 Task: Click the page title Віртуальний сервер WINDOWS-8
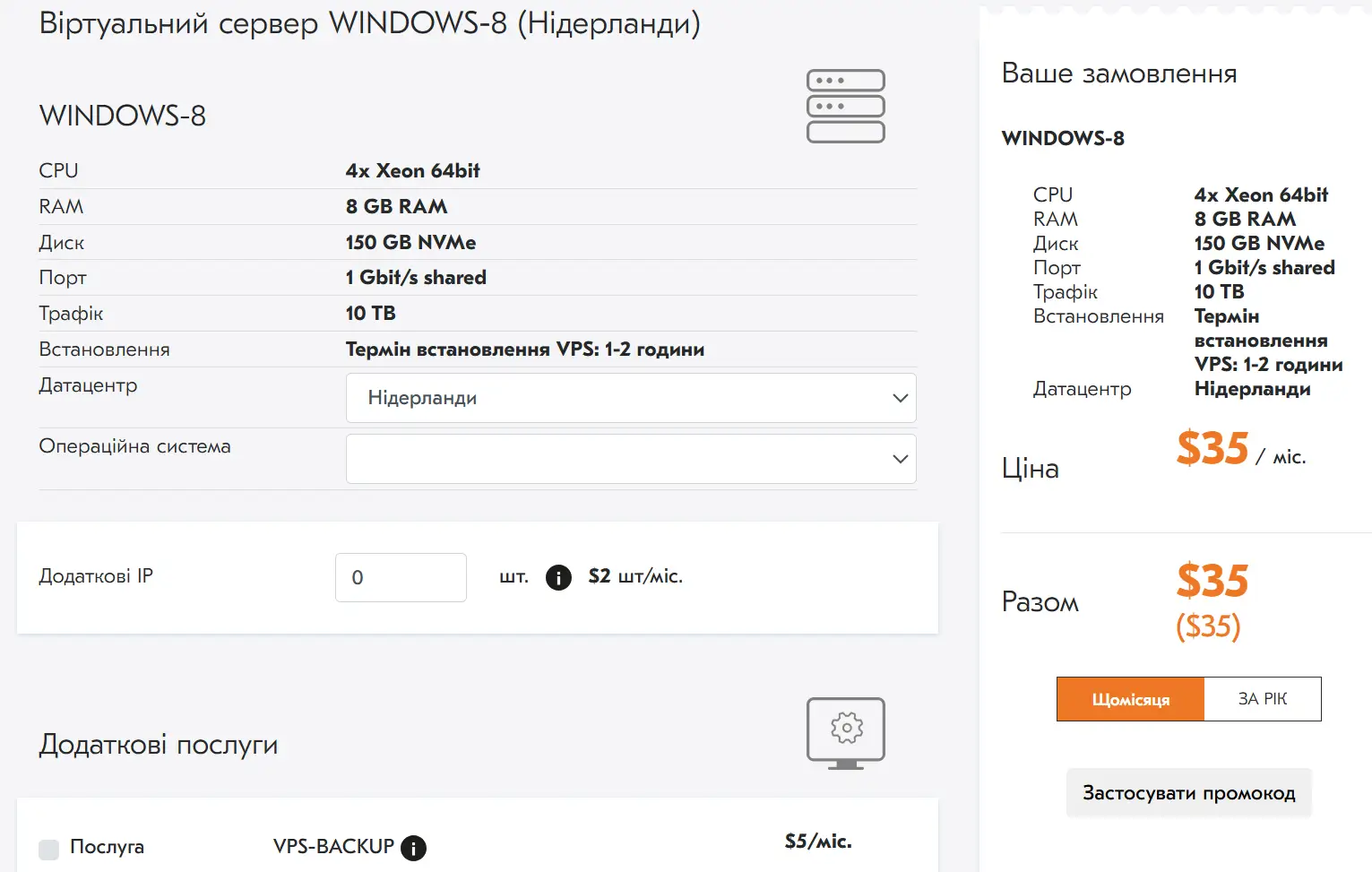369,23
